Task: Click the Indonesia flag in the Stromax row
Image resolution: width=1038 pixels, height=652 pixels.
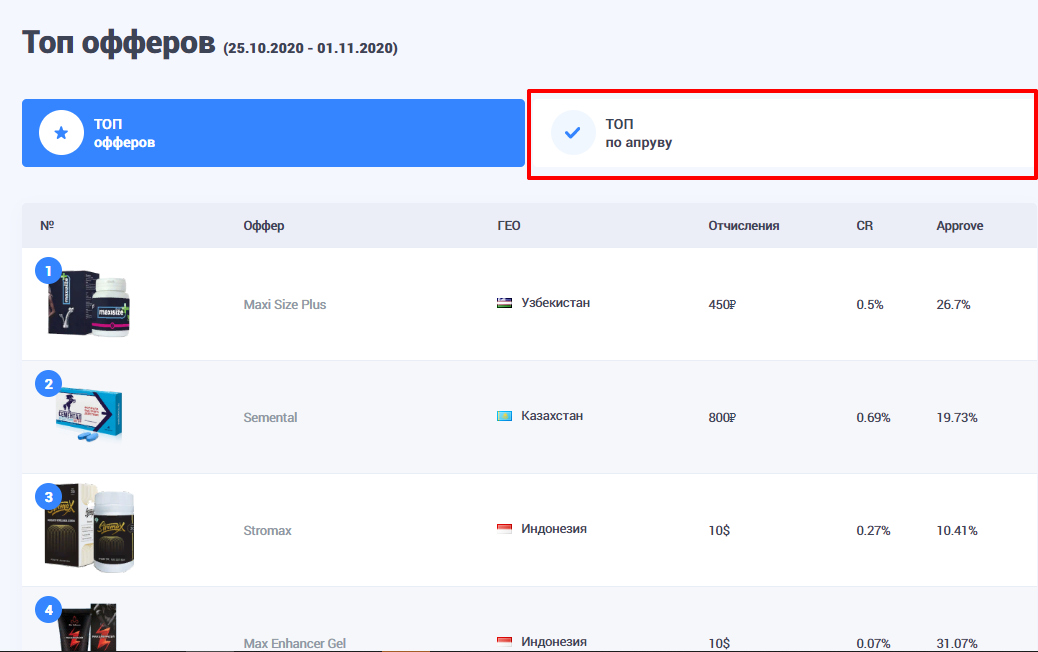Action: (x=504, y=529)
